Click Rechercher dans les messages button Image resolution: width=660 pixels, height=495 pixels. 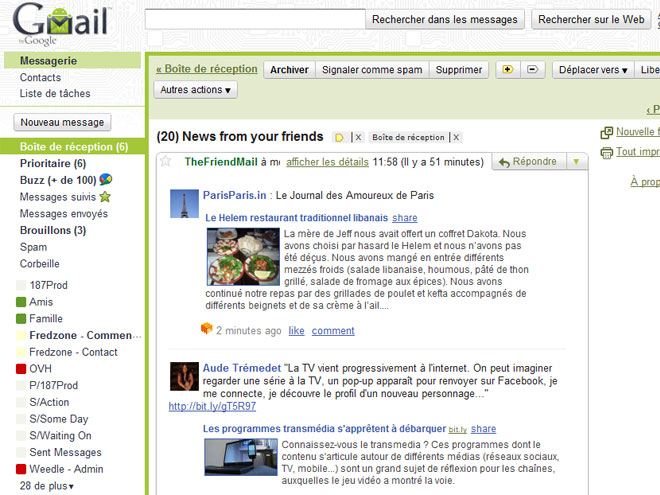pyautogui.click(x=444, y=19)
